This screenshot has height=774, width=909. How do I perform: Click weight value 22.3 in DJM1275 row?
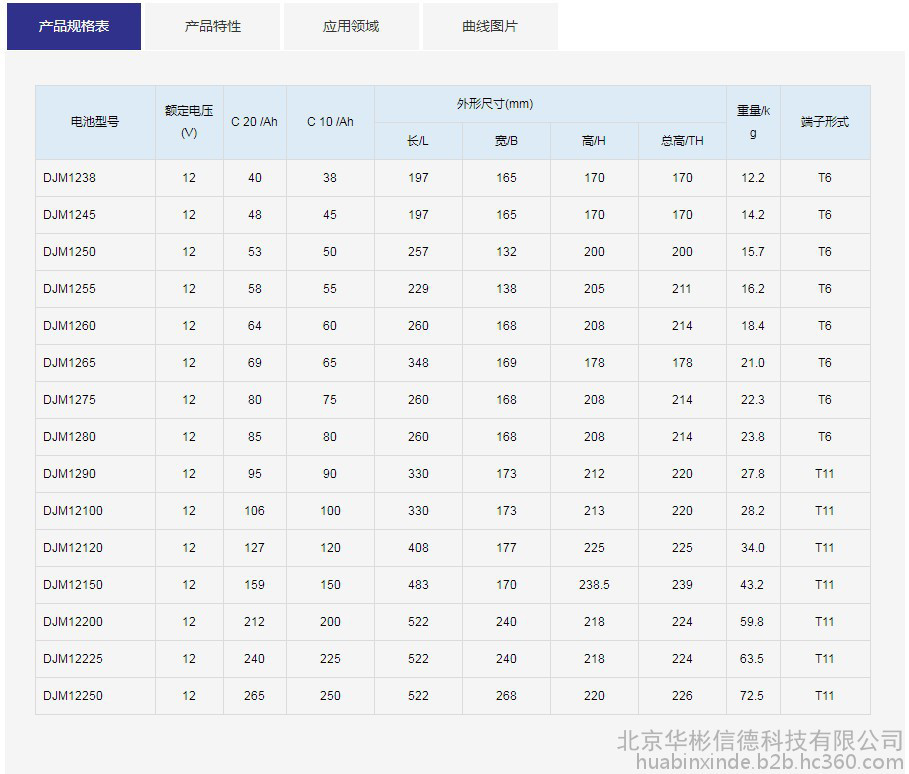[752, 400]
